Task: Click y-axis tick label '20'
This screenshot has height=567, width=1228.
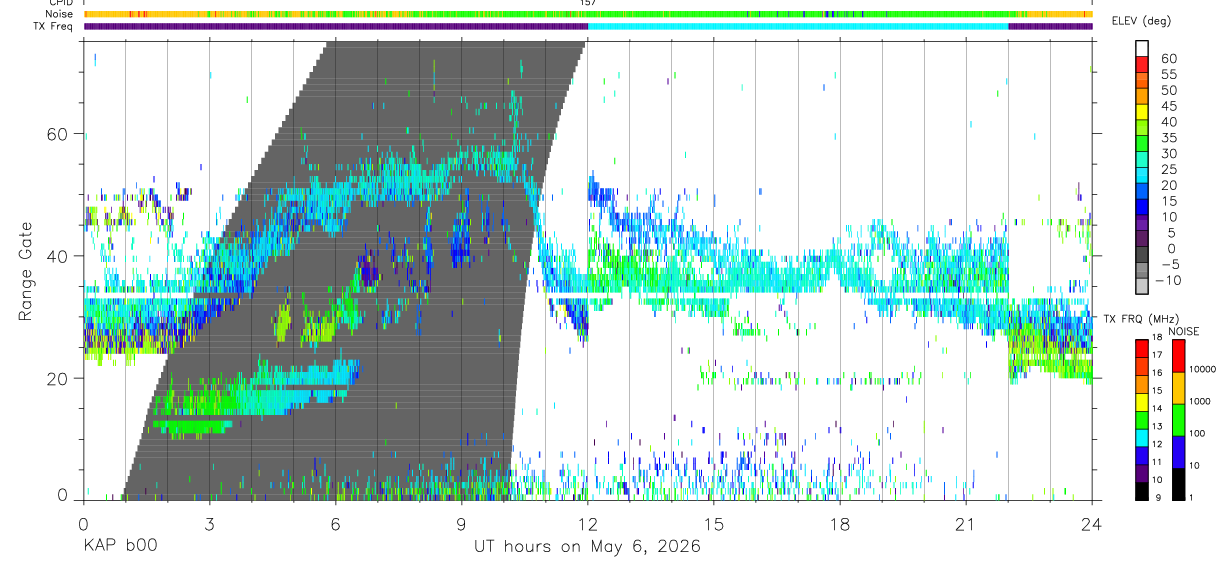Action: (x=59, y=378)
